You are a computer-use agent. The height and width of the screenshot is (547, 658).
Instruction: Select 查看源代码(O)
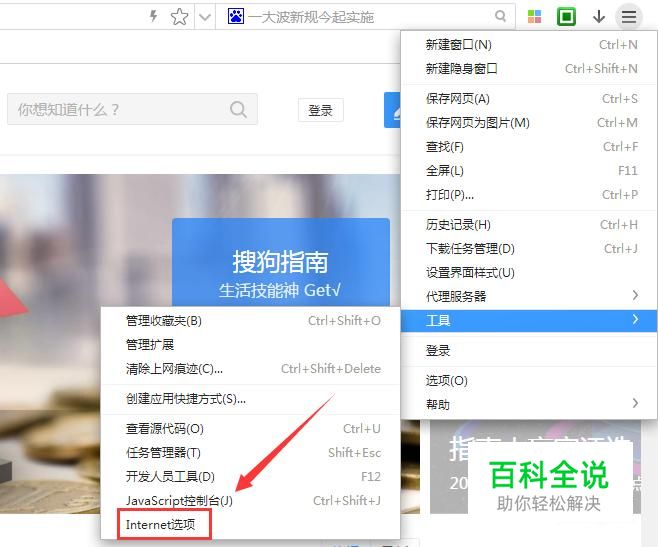coord(251,429)
